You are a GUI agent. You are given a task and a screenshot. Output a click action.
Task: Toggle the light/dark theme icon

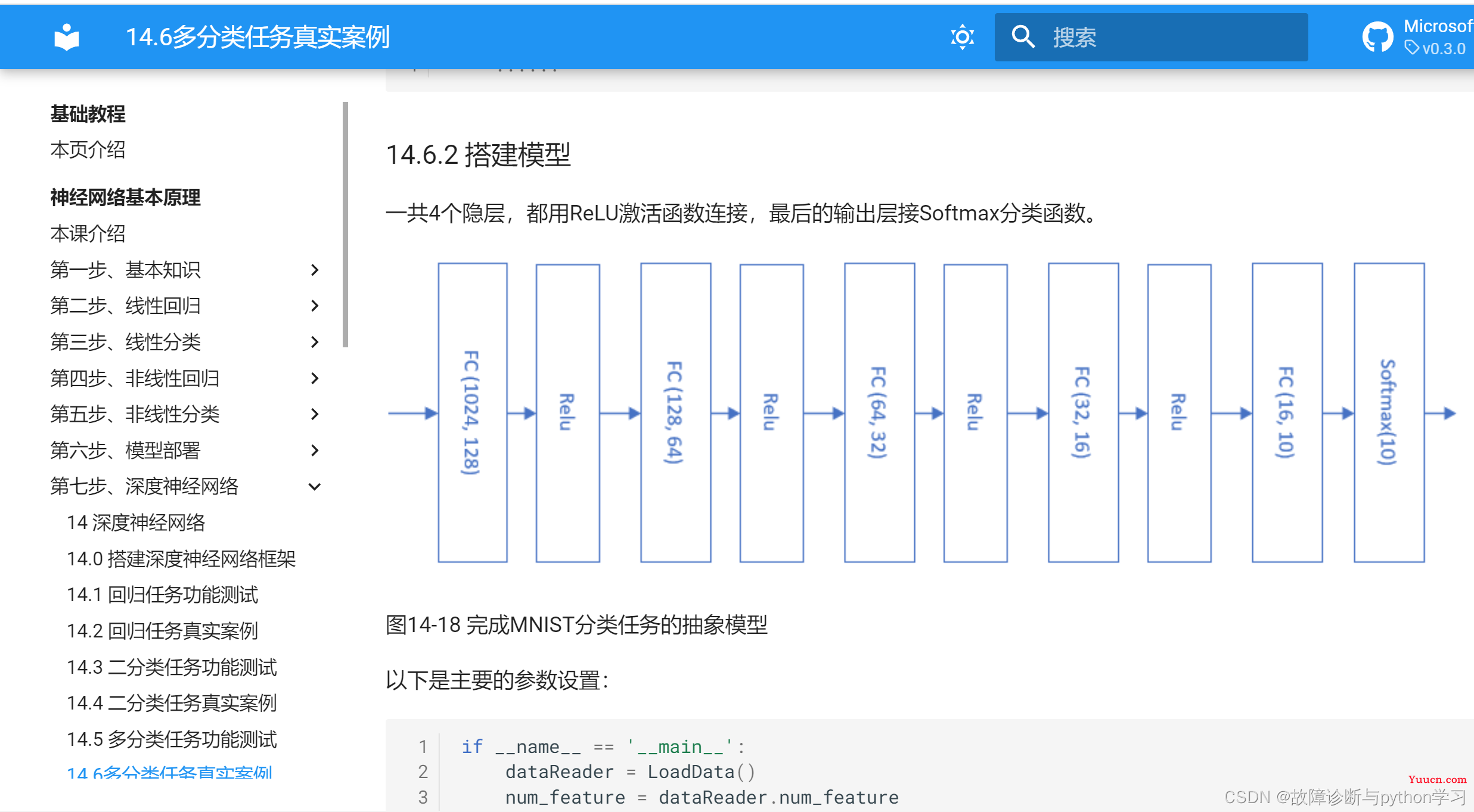tap(962, 37)
